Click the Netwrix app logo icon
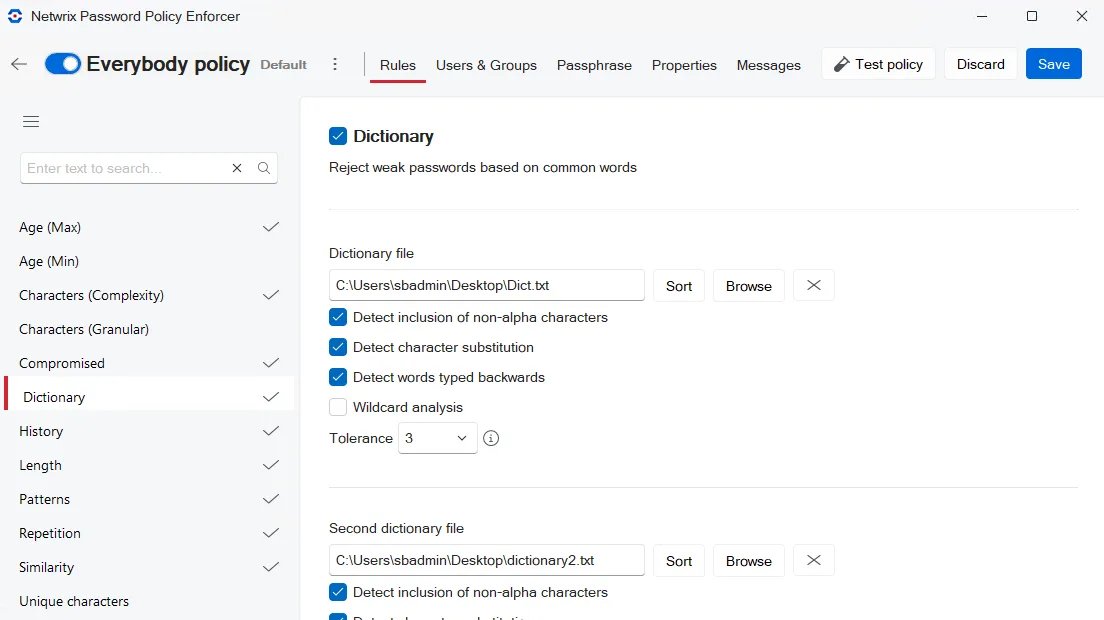The width and height of the screenshot is (1104, 620). (x=15, y=16)
